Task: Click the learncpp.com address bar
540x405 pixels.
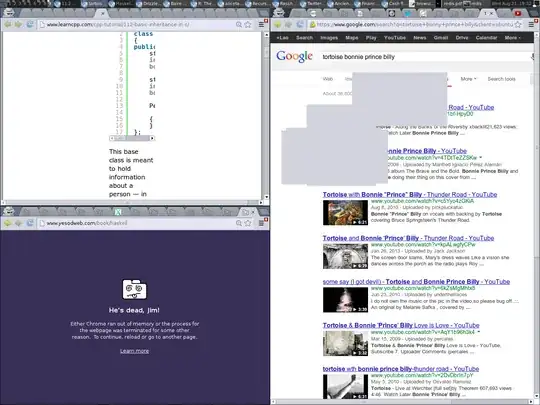Action: coord(138,24)
